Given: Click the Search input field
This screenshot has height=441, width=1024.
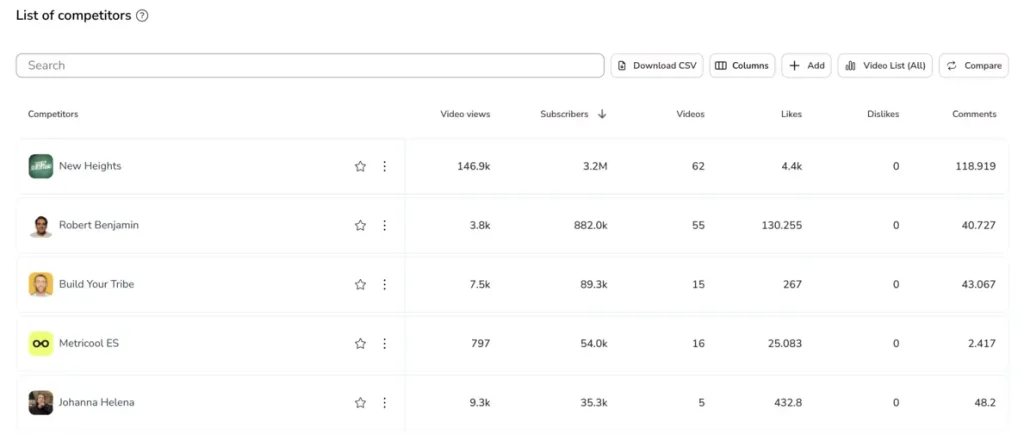Looking at the screenshot, I should [310, 65].
